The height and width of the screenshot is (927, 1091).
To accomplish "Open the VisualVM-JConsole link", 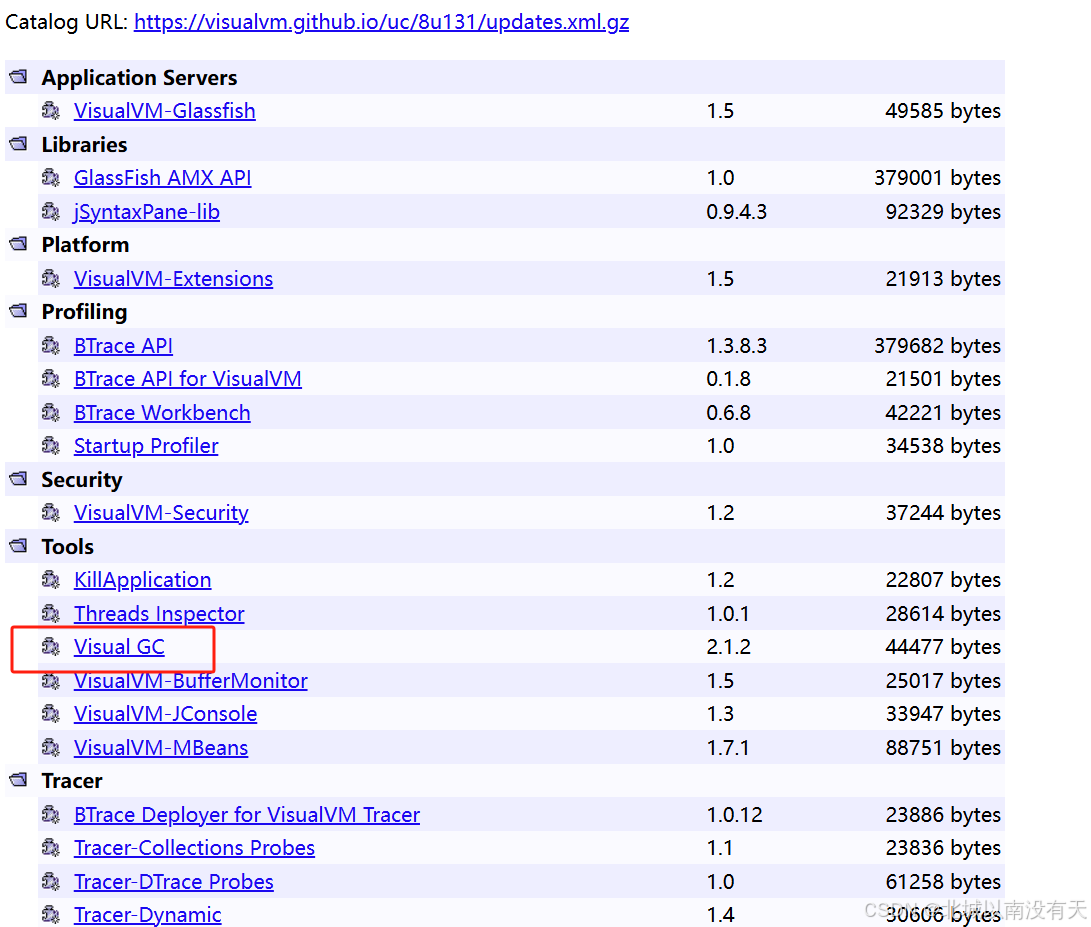I will tap(166, 714).
